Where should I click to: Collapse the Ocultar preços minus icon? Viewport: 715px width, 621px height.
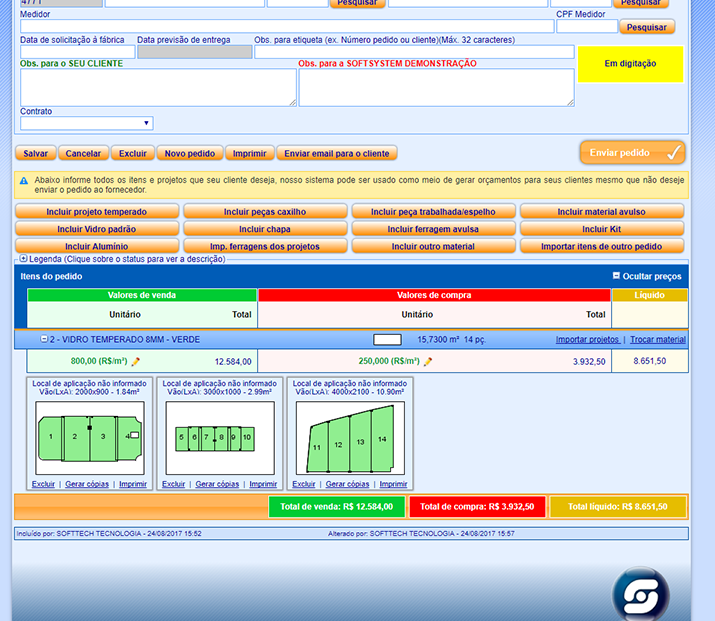coord(616,276)
